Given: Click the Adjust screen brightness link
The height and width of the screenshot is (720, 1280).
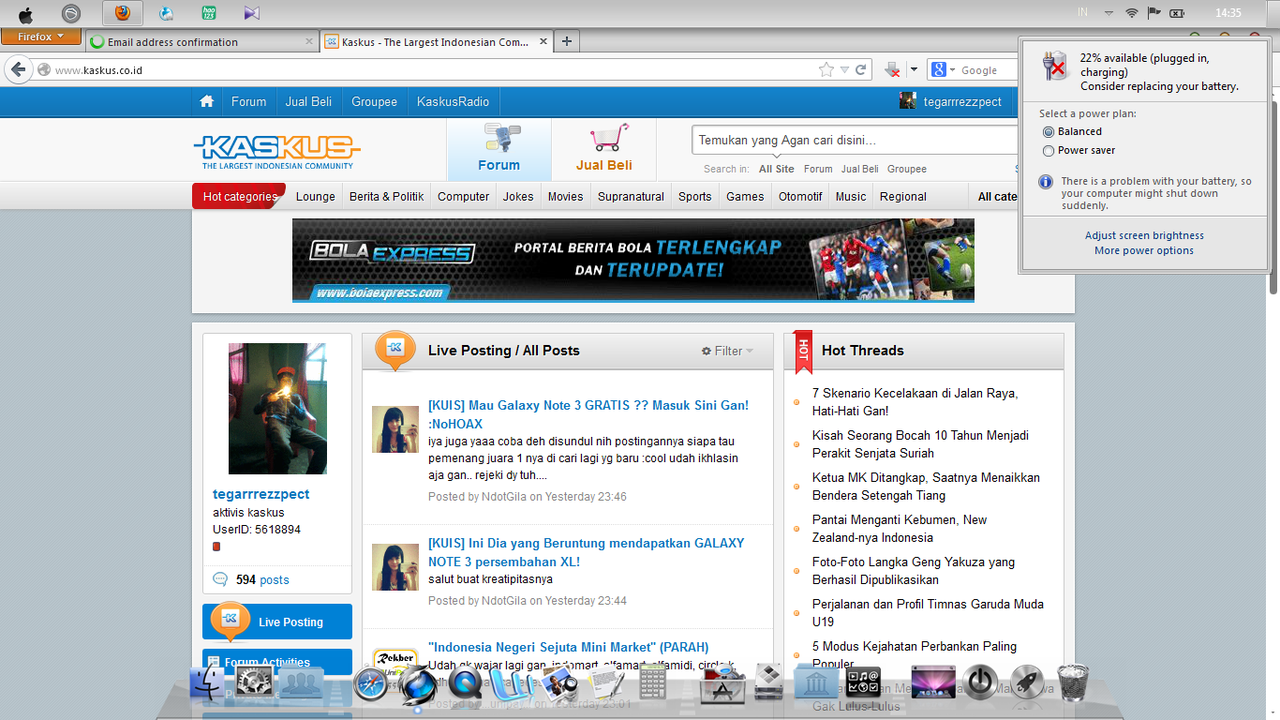Looking at the screenshot, I should click(1144, 236).
